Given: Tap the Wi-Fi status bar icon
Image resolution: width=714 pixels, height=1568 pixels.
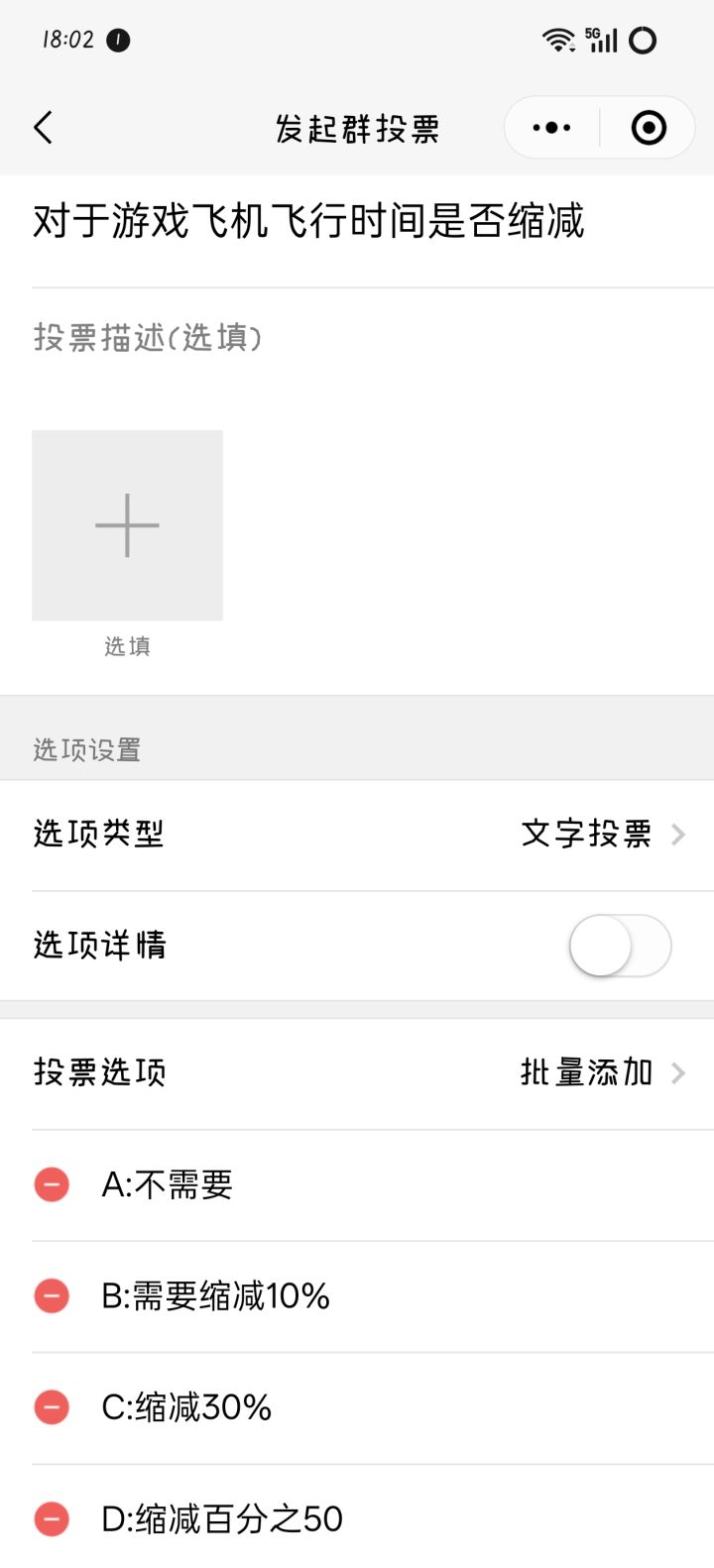Looking at the screenshot, I should (x=558, y=40).
